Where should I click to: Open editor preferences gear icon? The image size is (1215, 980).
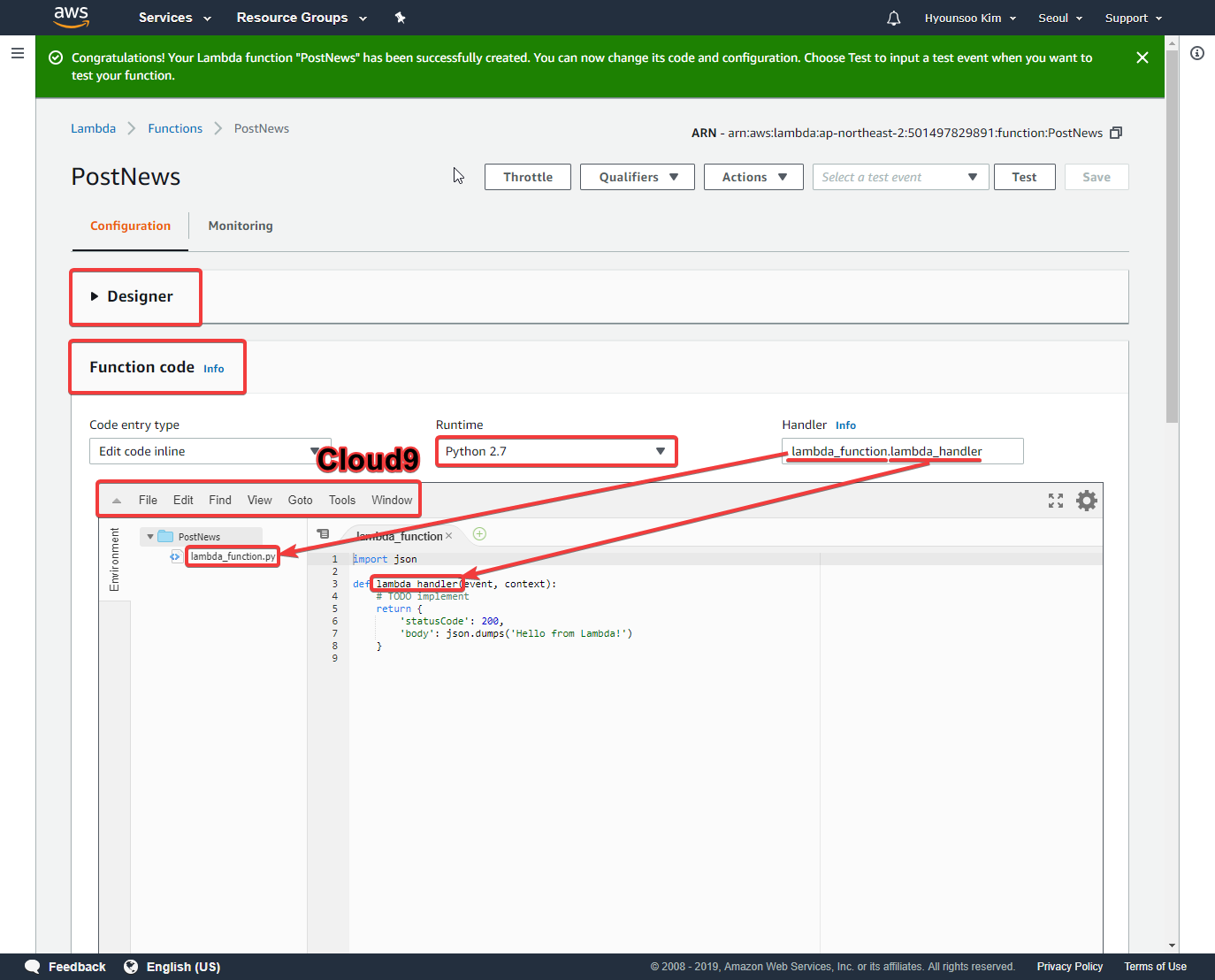(x=1087, y=501)
